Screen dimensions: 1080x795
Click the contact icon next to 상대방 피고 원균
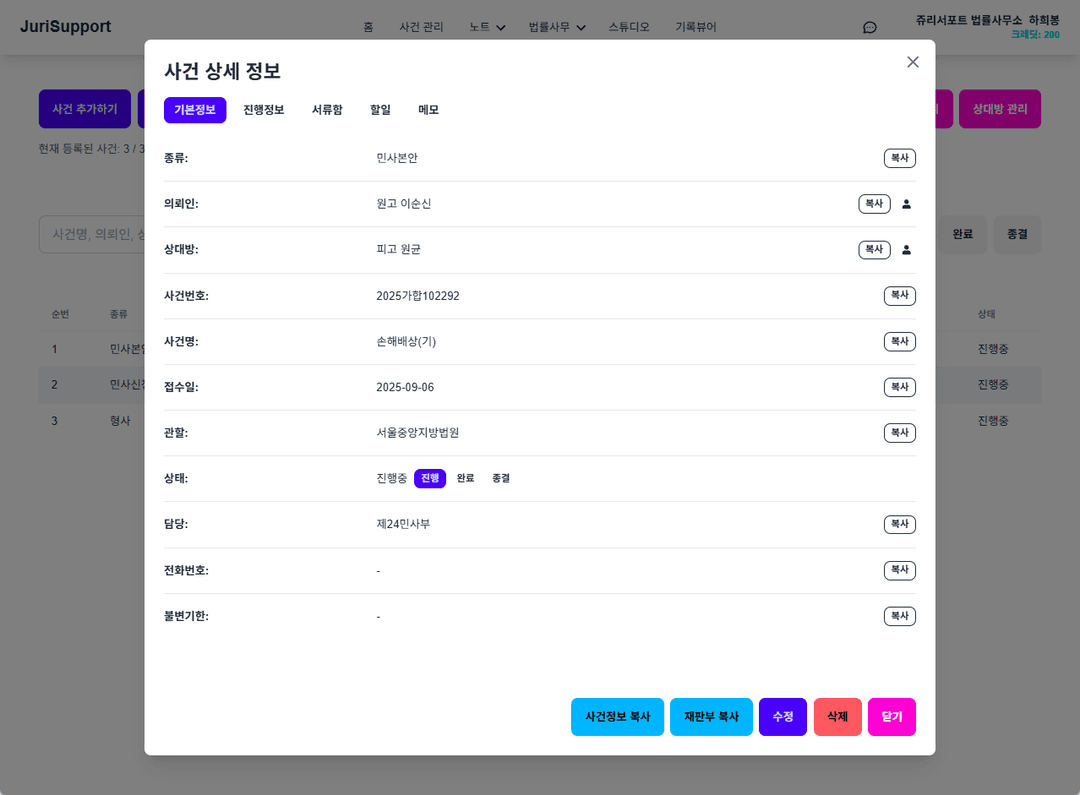coord(906,249)
